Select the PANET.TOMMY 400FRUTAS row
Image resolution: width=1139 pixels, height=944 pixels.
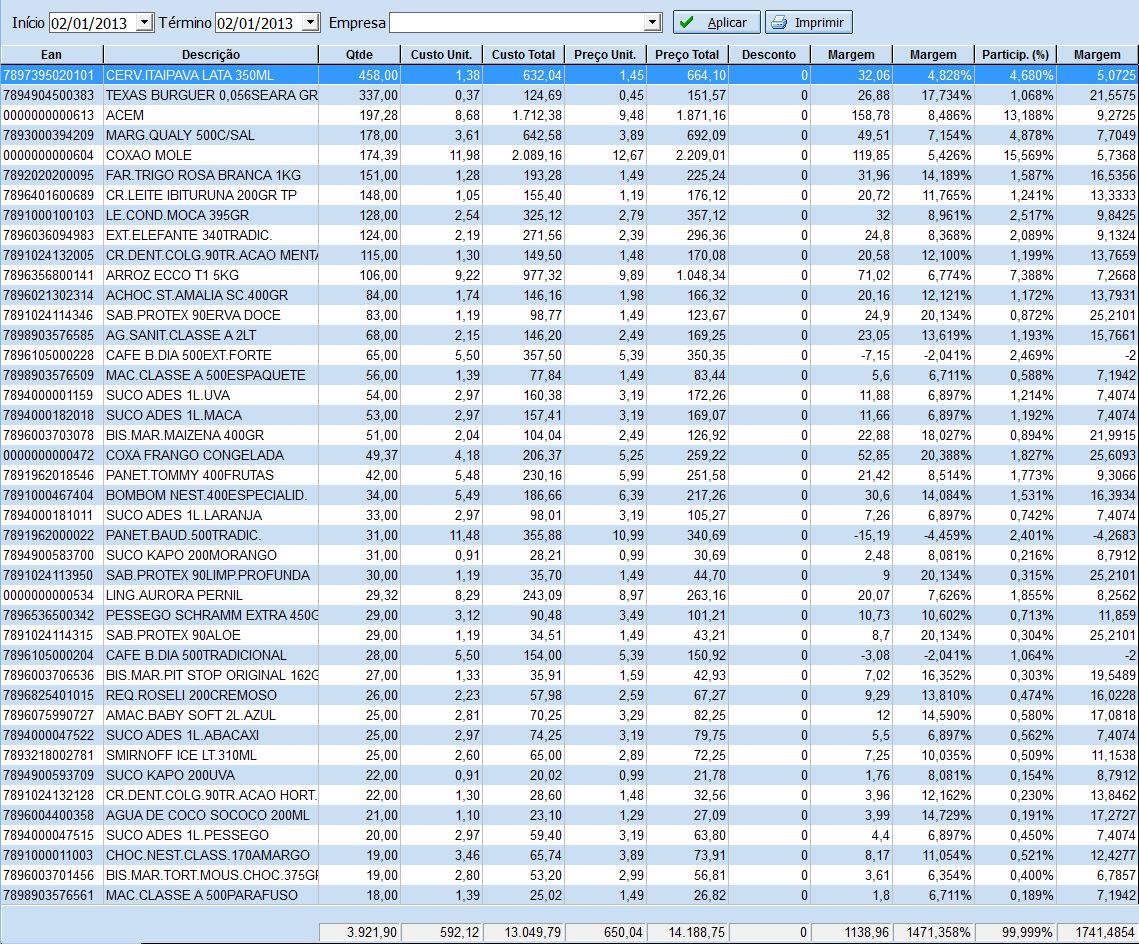570,475
